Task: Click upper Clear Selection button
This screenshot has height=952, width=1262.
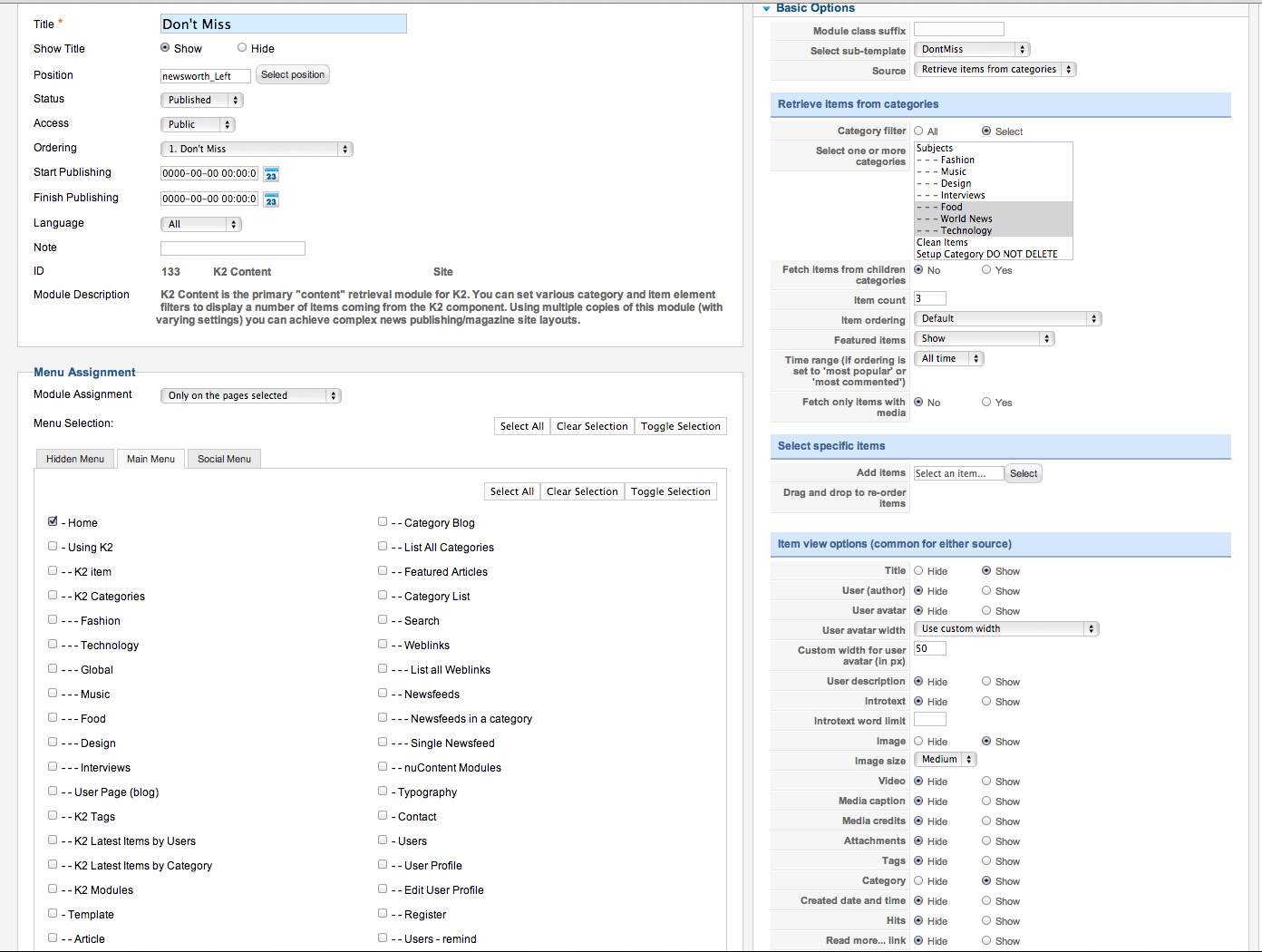Action: point(592,426)
